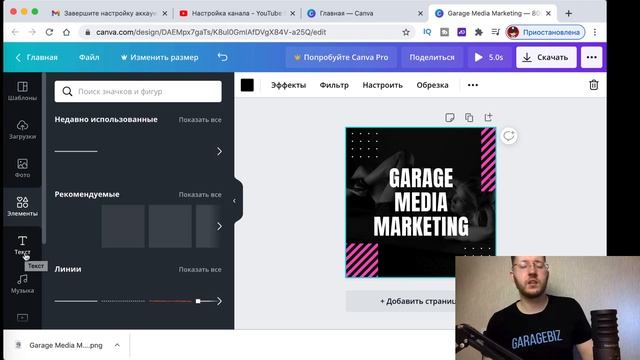Screen dimensions: 640x360
Task: Play the 5.0s design preview
Action: (x=489, y=57)
